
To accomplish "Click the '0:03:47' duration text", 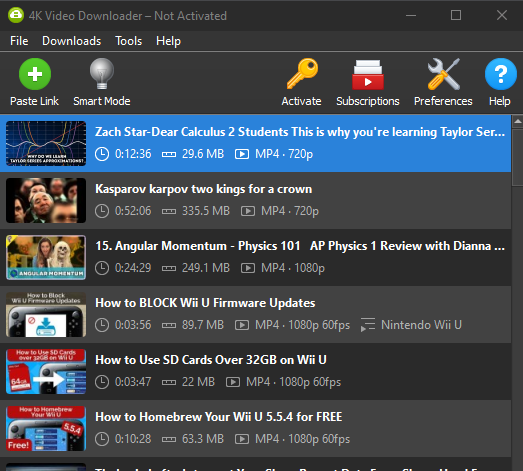I will tap(133, 382).
